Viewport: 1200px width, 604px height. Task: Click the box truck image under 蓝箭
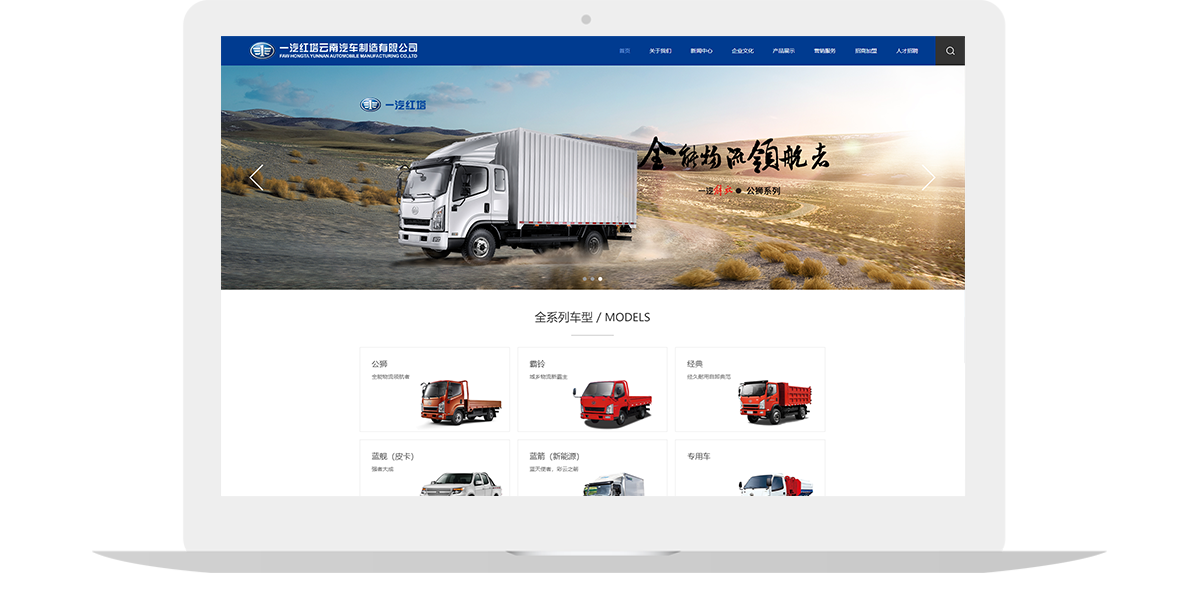click(x=615, y=484)
